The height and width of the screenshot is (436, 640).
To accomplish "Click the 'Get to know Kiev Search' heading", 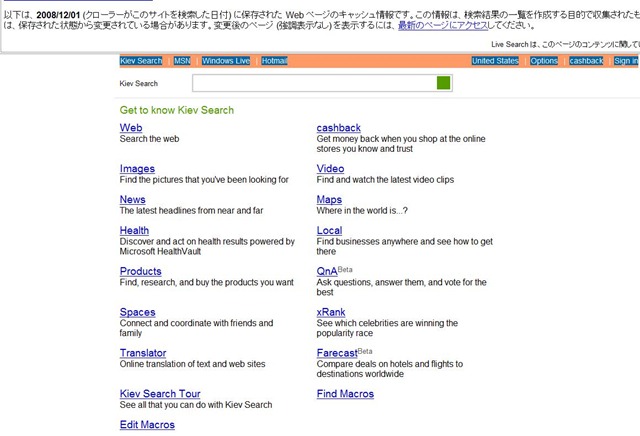I will click(177, 110).
